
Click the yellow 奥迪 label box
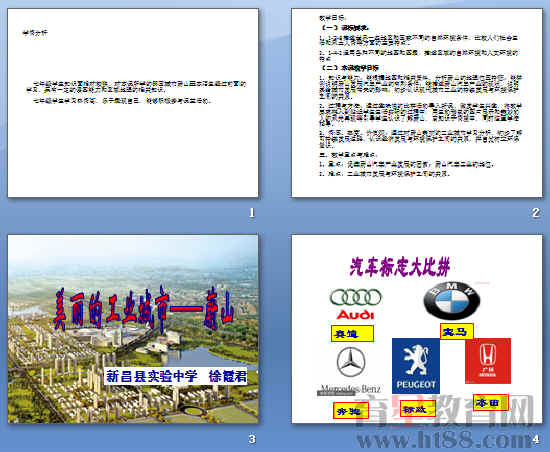(x=352, y=333)
